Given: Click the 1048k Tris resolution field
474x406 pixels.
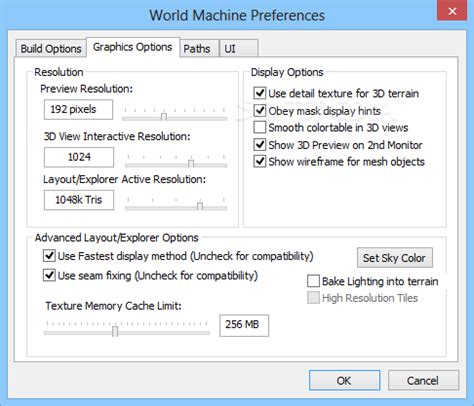Looking at the screenshot, I should pyautogui.click(x=79, y=200).
